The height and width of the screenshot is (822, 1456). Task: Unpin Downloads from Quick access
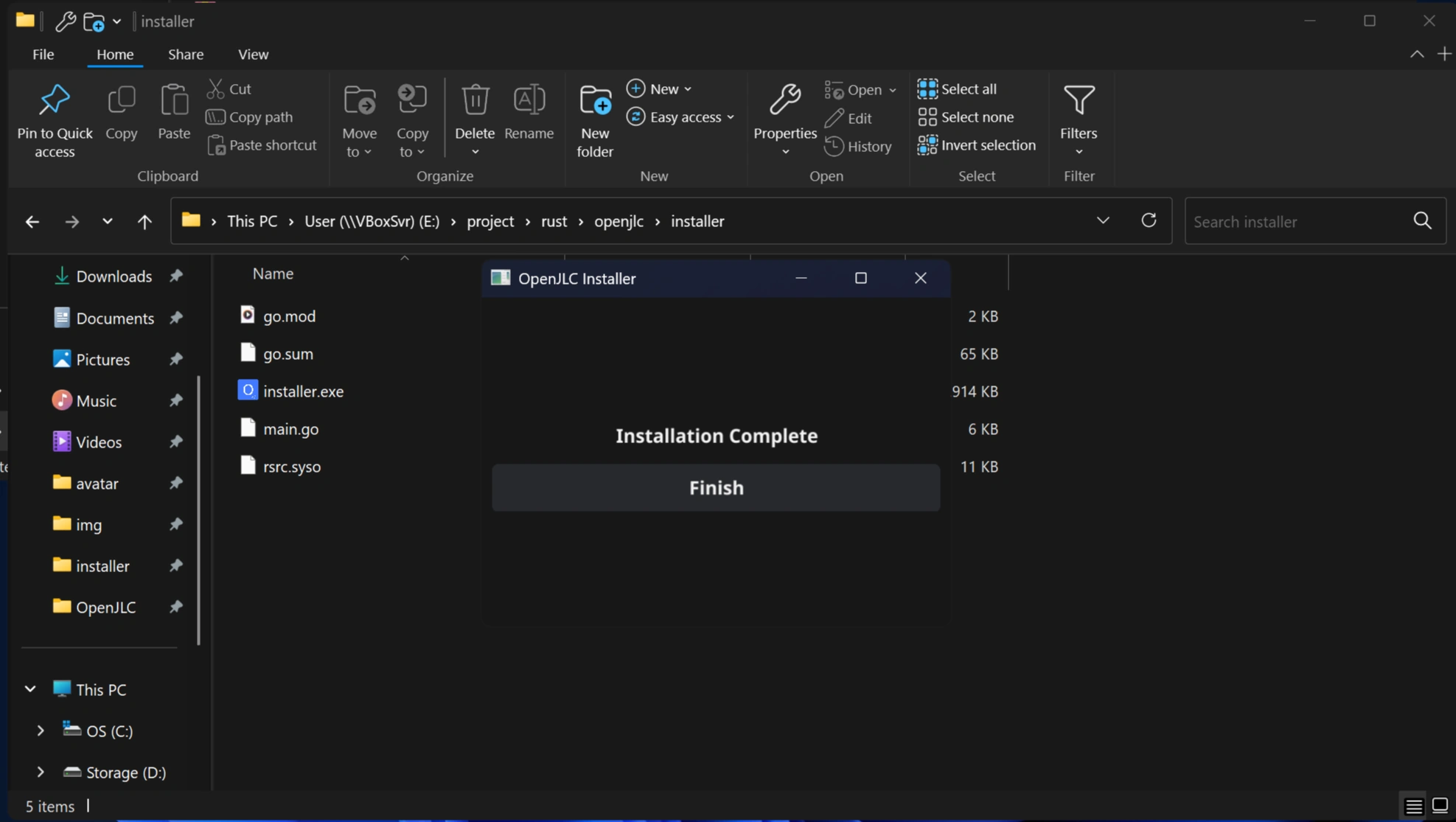pos(175,276)
